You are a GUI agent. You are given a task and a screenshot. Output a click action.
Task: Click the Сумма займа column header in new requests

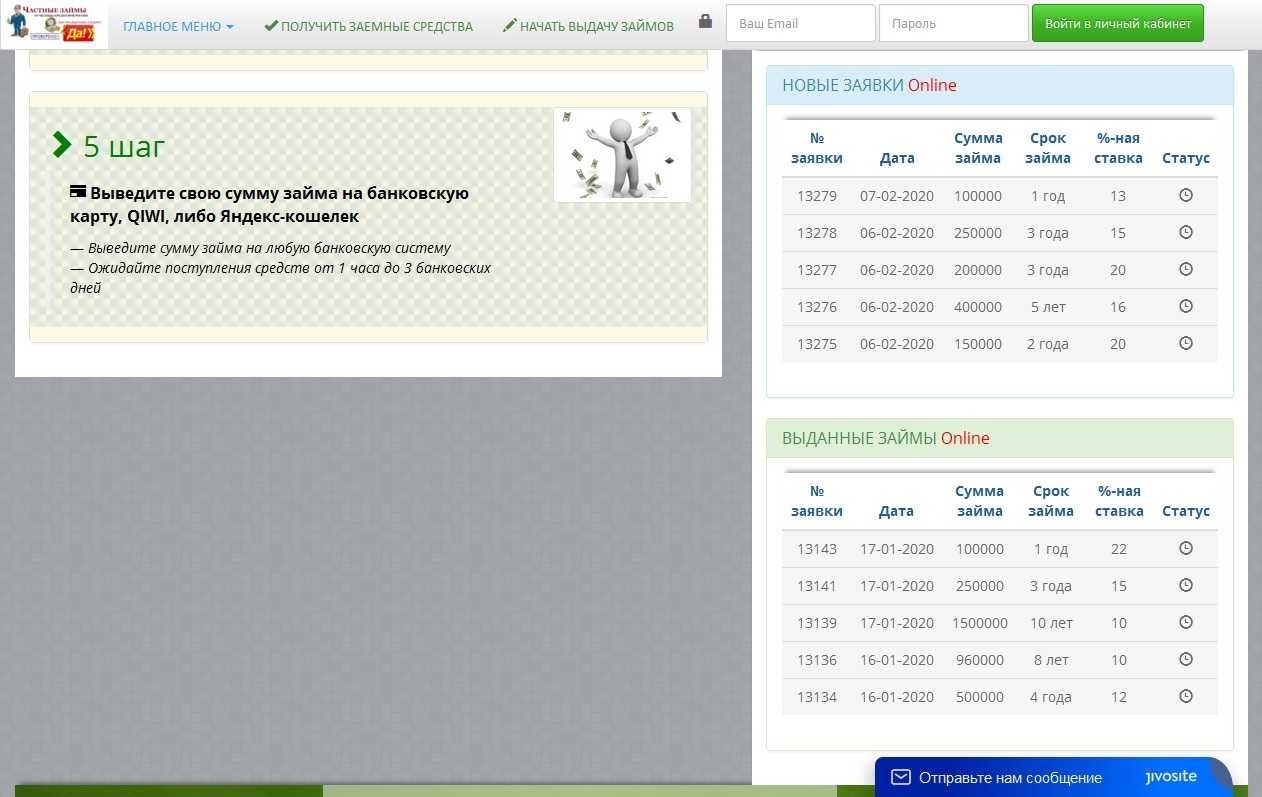pyautogui.click(x=977, y=148)
